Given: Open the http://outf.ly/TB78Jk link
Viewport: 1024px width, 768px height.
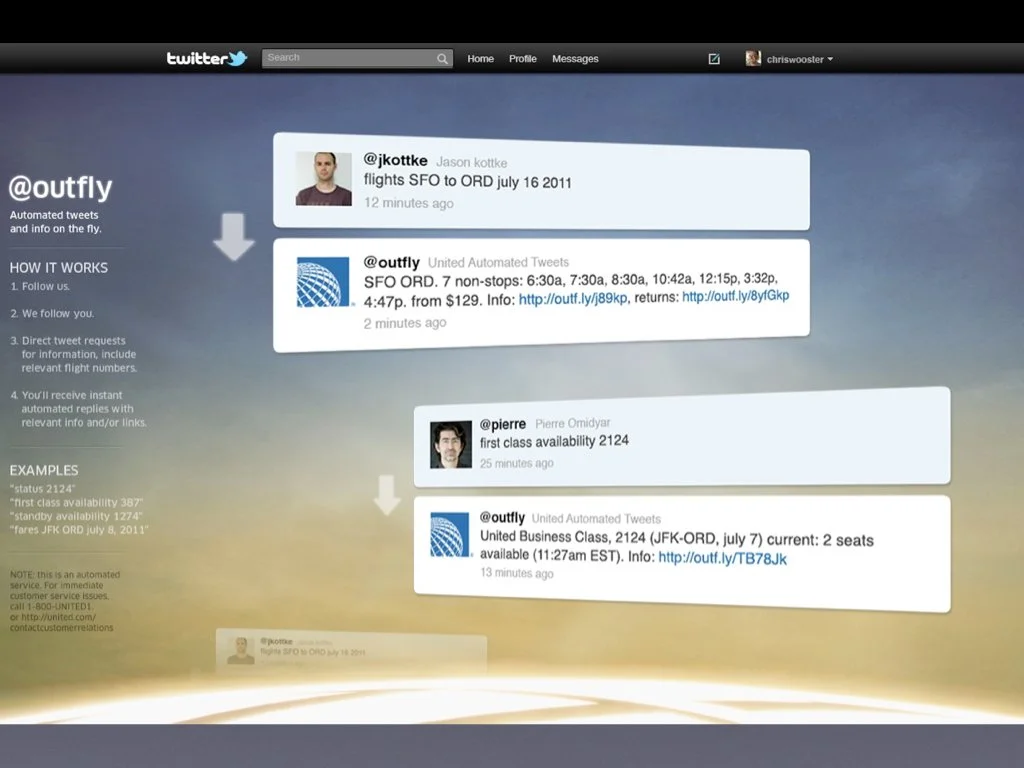Looking at the screenshot, I should [722, 558].
